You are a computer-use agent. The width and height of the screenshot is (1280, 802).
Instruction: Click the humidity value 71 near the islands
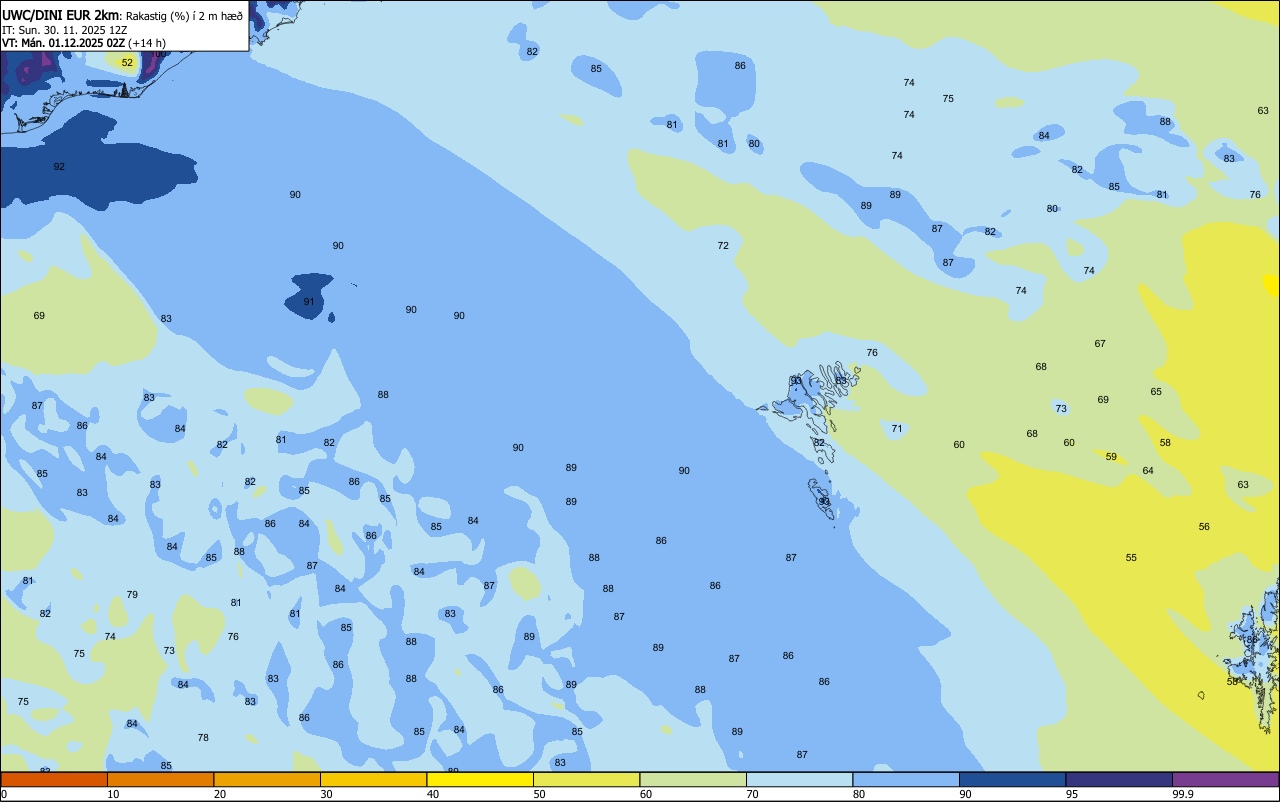(897, 428)
